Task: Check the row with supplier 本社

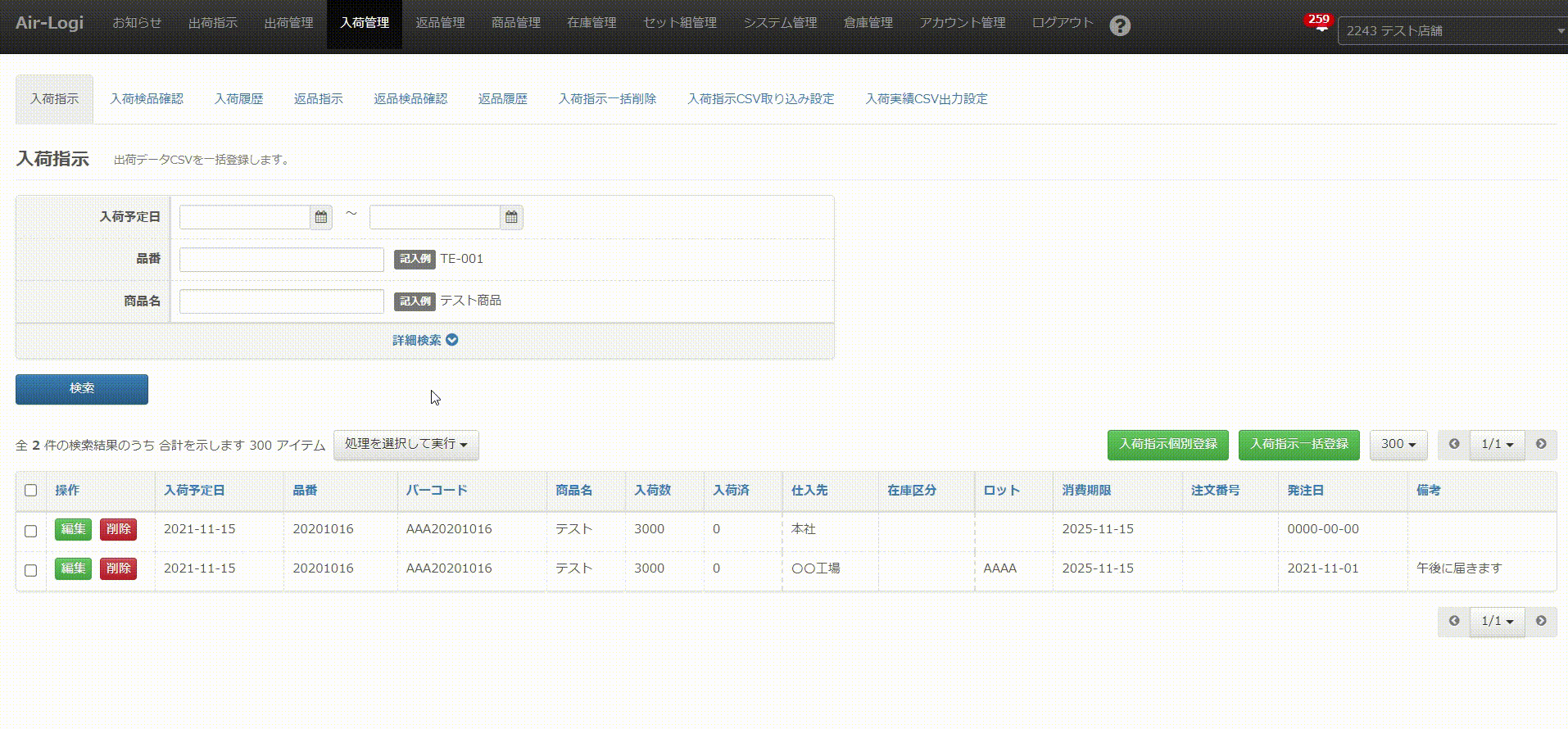Action: (x=31, y=531)
